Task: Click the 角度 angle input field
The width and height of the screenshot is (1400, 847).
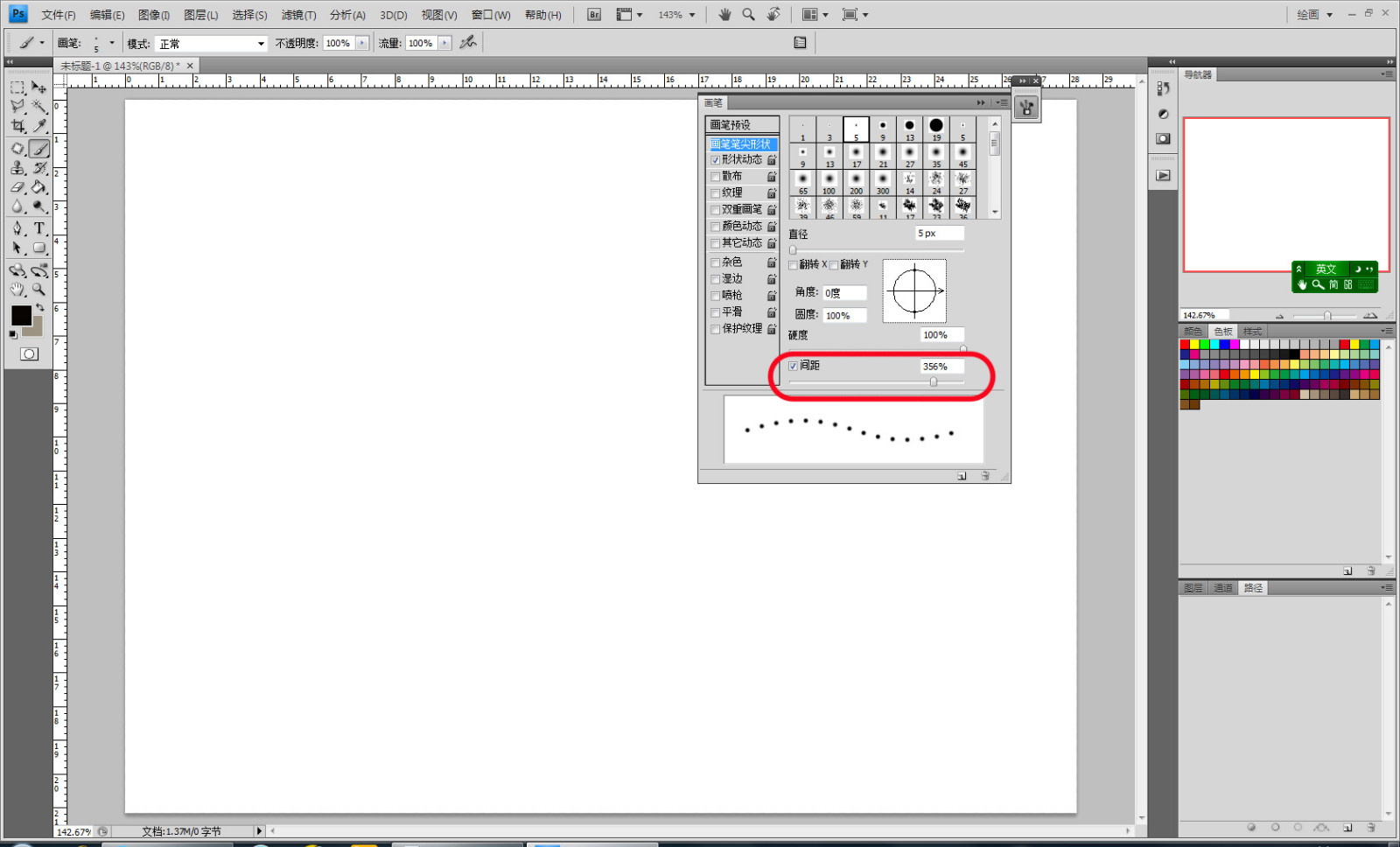Action: coord(844,293)
